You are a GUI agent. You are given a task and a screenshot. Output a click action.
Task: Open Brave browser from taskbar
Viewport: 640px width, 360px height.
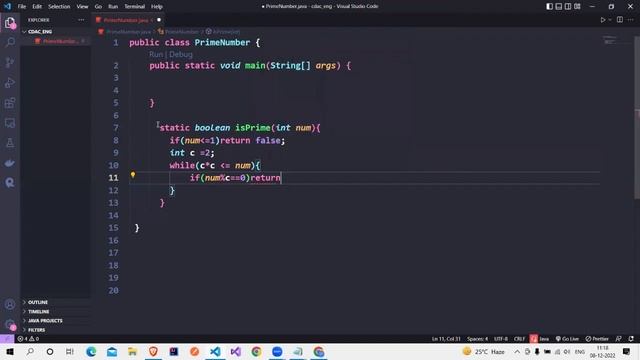pyautogui.click(x=153, y=351)
